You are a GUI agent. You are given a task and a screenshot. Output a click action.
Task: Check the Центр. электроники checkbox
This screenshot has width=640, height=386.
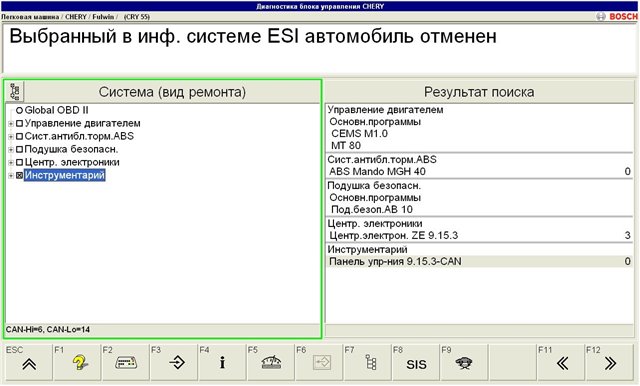tap(19, 162)
